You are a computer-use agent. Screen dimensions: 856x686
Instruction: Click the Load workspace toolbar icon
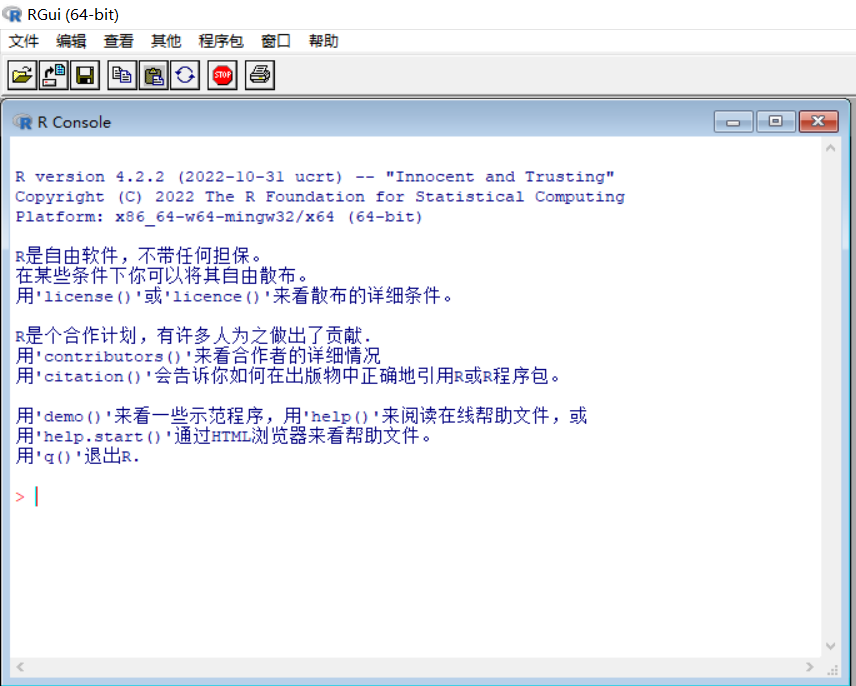point(54,75)
